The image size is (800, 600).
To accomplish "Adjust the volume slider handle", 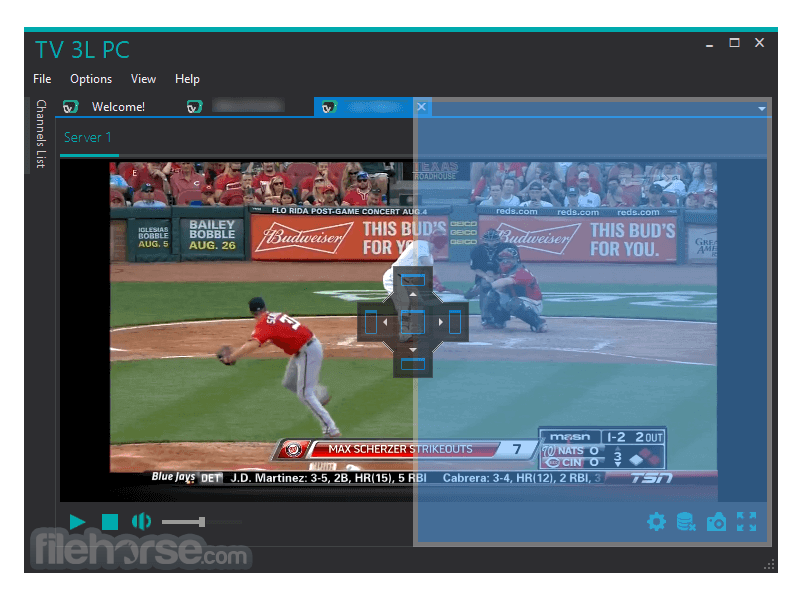I will coord(202,521).
